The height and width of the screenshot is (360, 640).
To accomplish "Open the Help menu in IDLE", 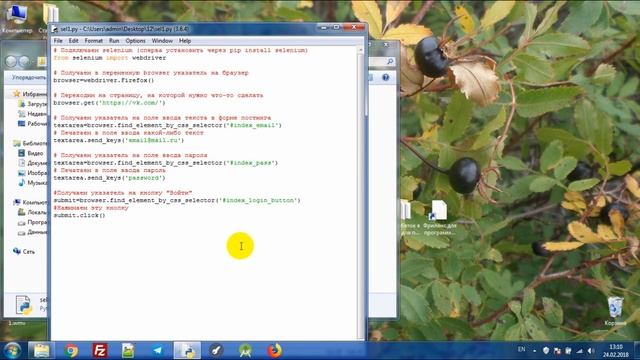I will 185,41.
